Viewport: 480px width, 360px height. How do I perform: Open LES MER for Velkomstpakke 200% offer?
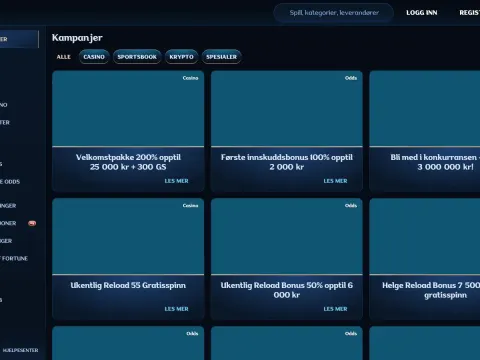pos(176,181)
